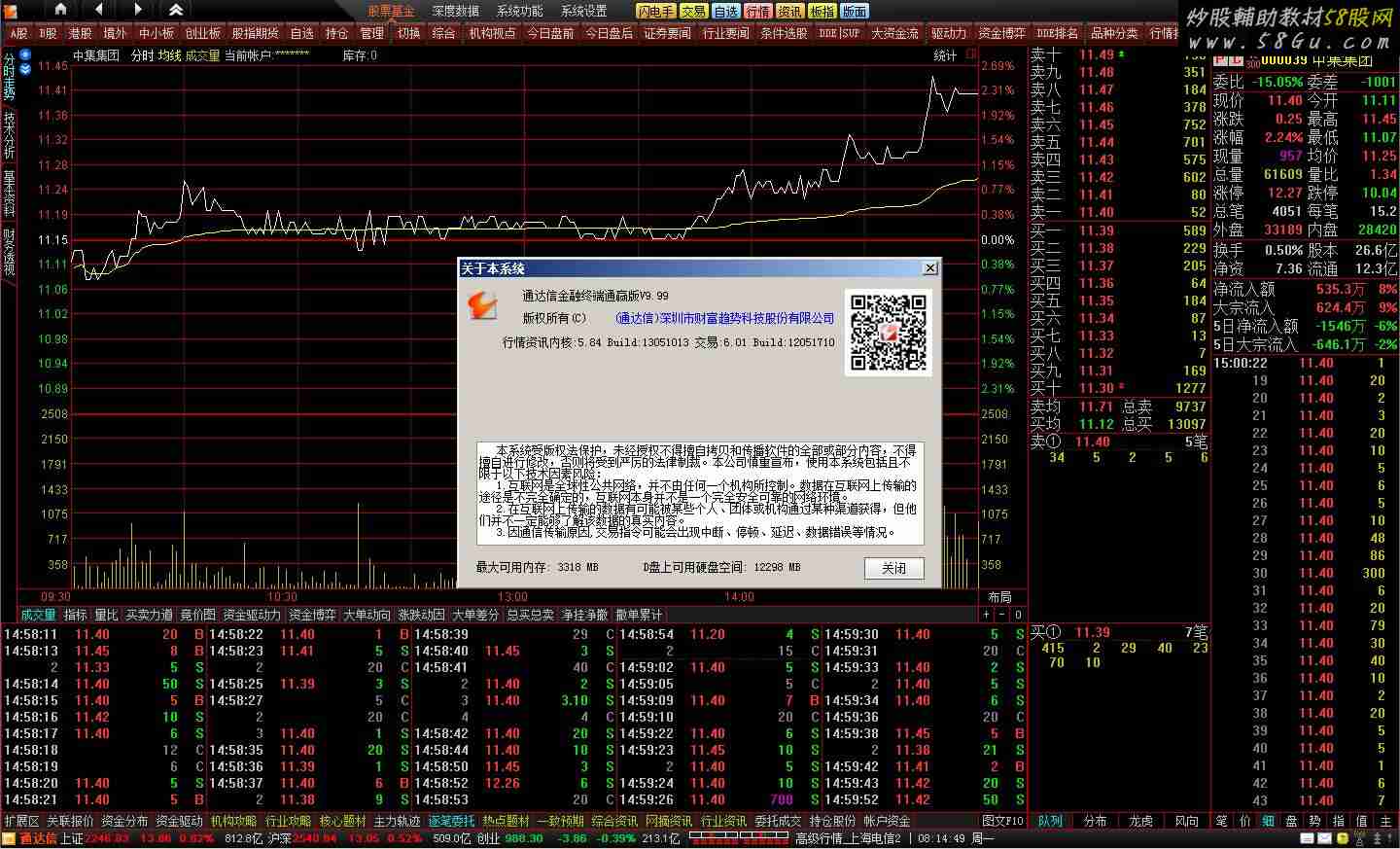
Task: Select the 分时走势 vertical sidebar tab
Action: click(x=9, y=77)
